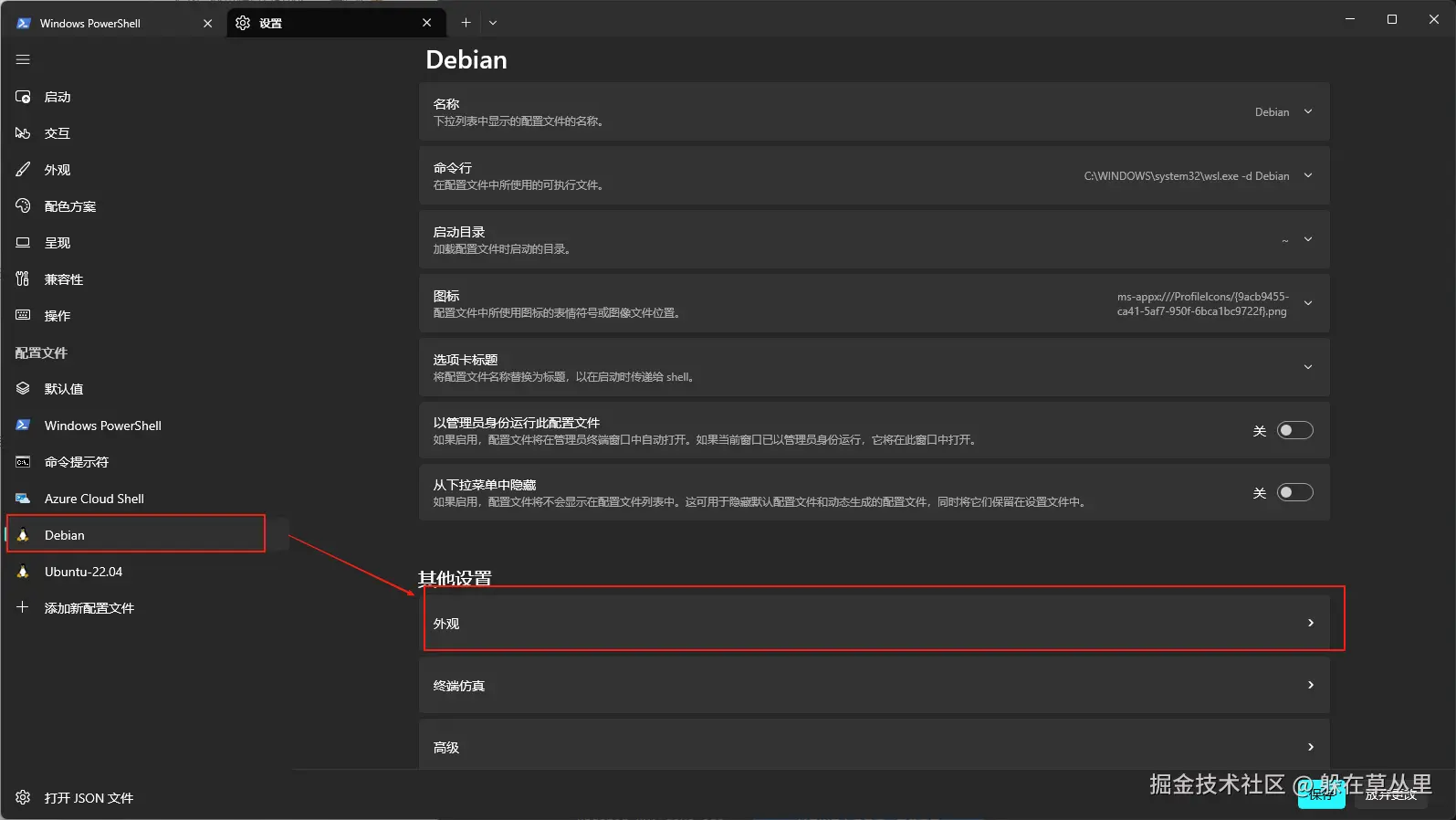This screenshot has width=1456, height=820.
Task: Select the Azure Cloud Shell profile
Action: pos(146,499)
